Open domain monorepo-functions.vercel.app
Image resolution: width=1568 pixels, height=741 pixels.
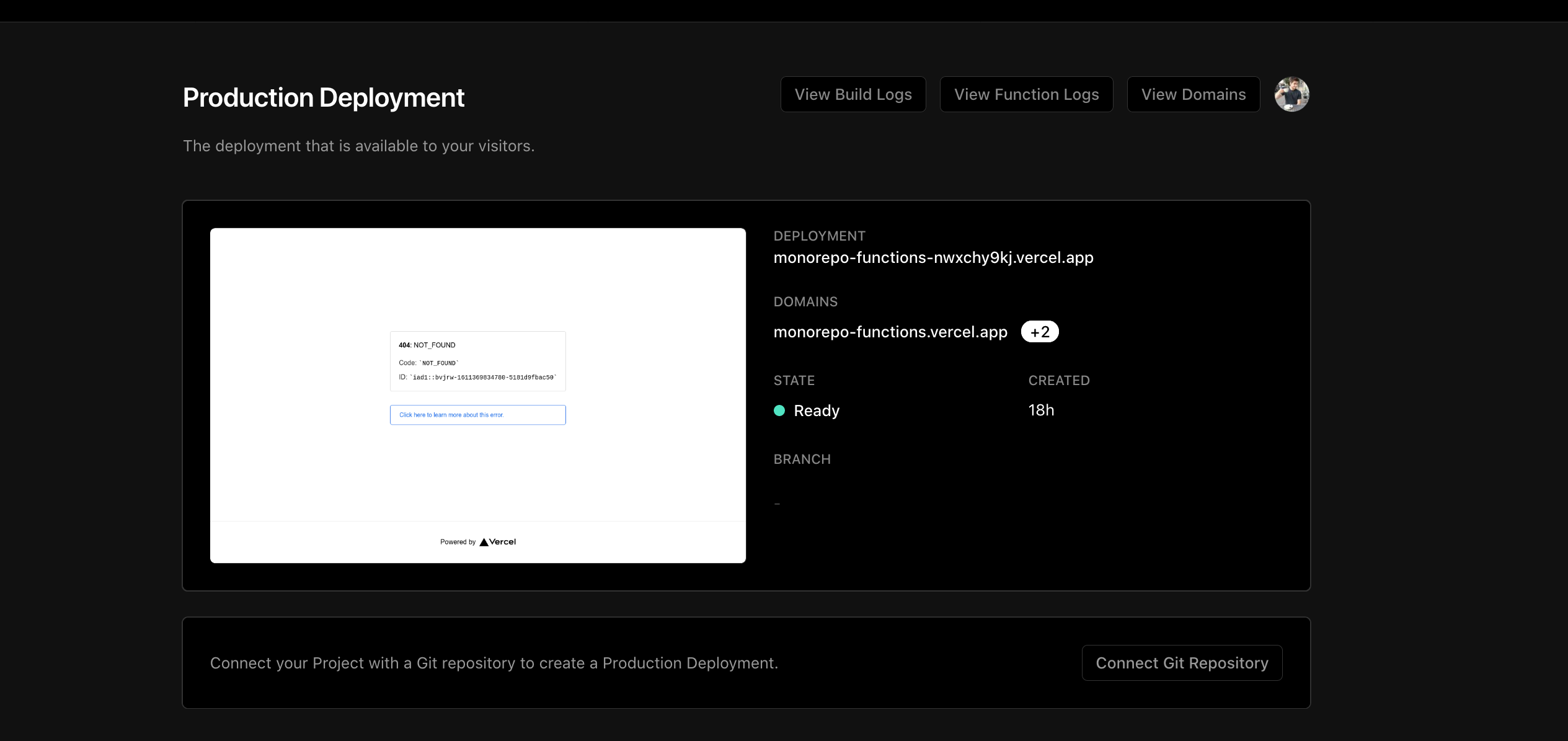pos(890,332)
